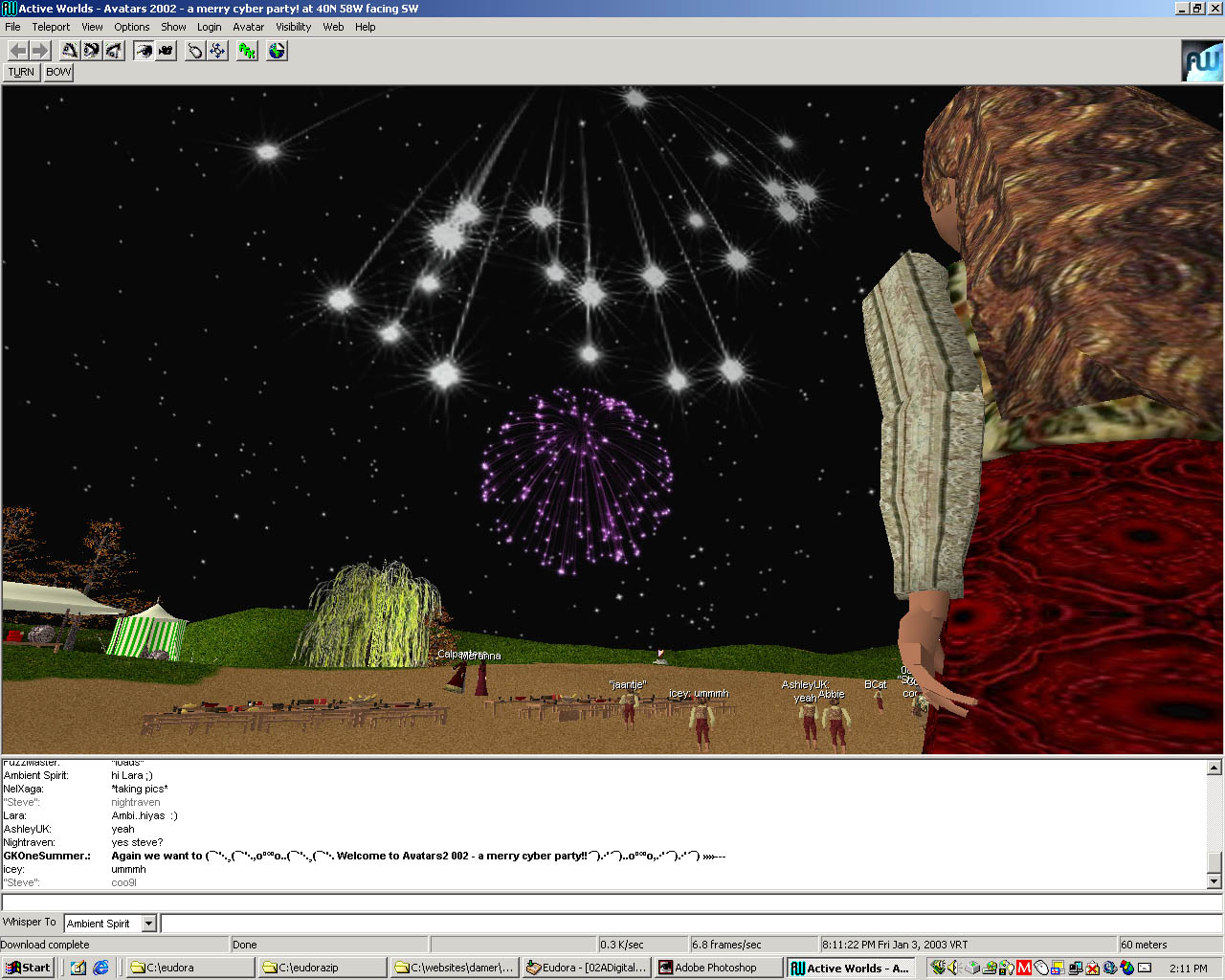Viewport: 1225px width, 980px height.
Task: Click the chat log scroll down arrow
Action: [x=1214, y=881]
